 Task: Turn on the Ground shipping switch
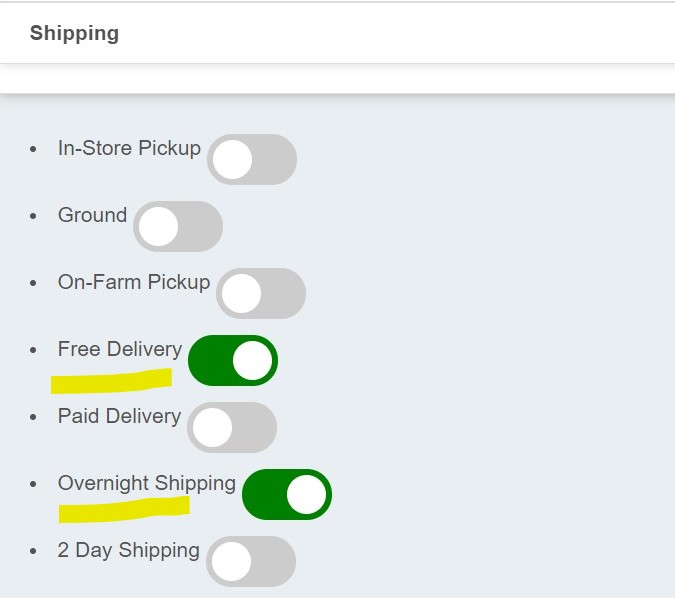coord(178,227)
